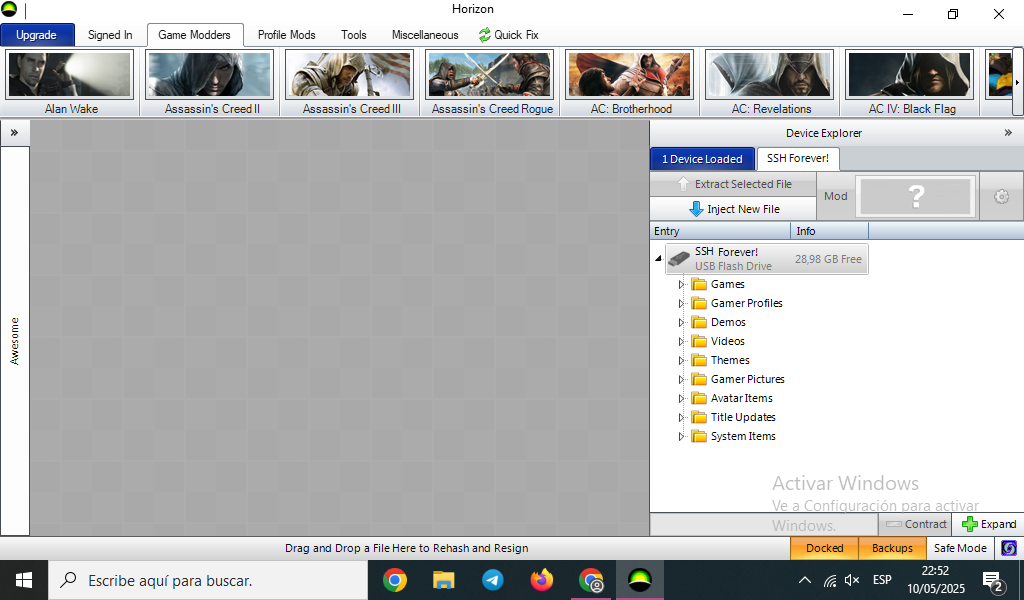
Task: Click the Mod question mark box
Action: pyautogui.click(x=917, y=196)
